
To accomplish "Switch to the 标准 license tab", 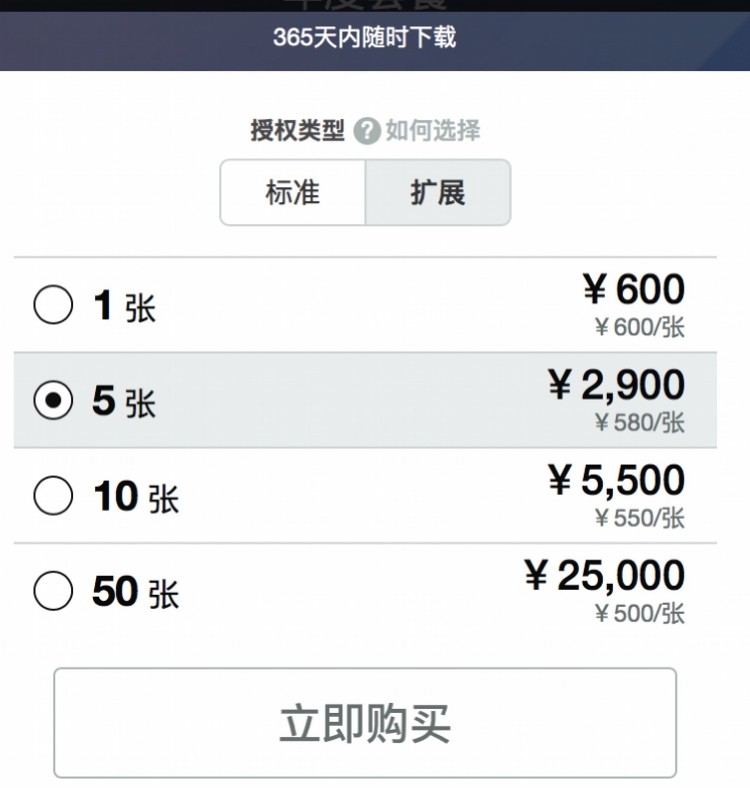I will tap(293, 192).
